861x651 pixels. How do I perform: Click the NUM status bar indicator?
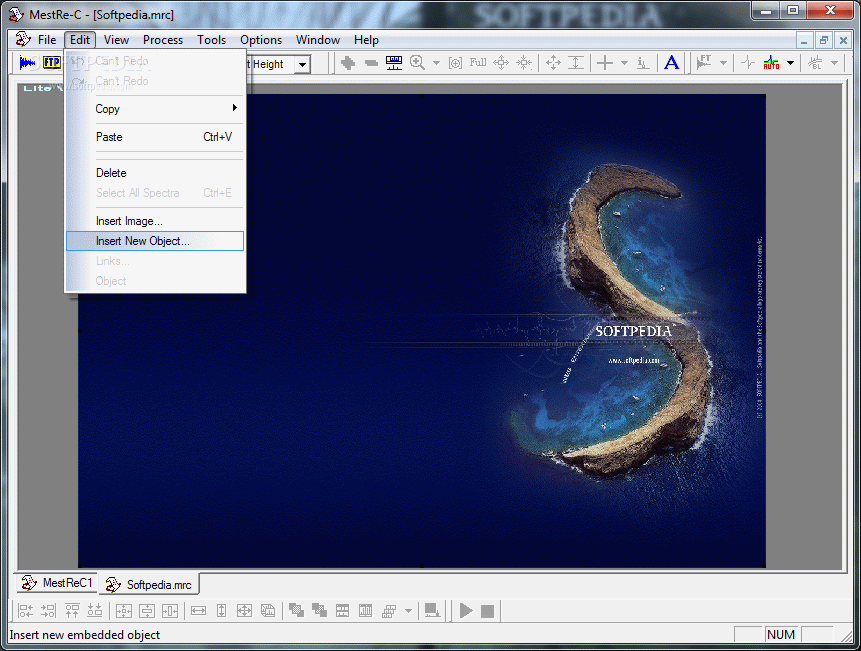[781, 635]
